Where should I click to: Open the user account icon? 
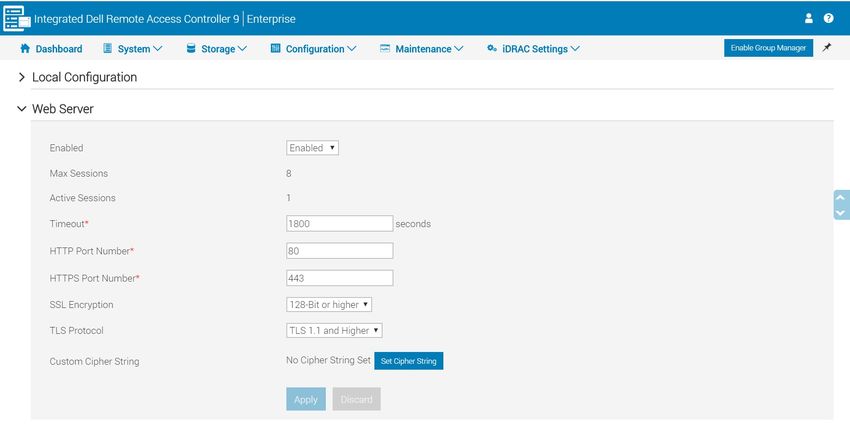(809, 18)
